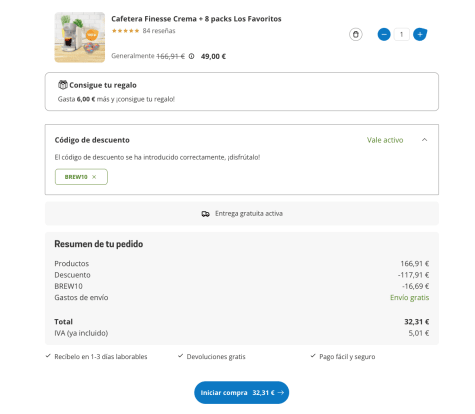Open the Cafetera Finesse Crema product title
This screenshot has width=475, height=414.
[x=196, y=19]
